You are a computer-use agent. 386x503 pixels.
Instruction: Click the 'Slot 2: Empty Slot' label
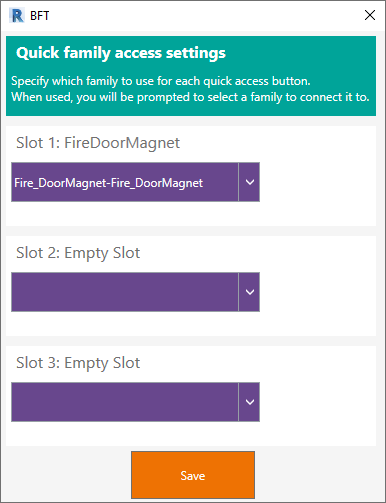point(78,253)
